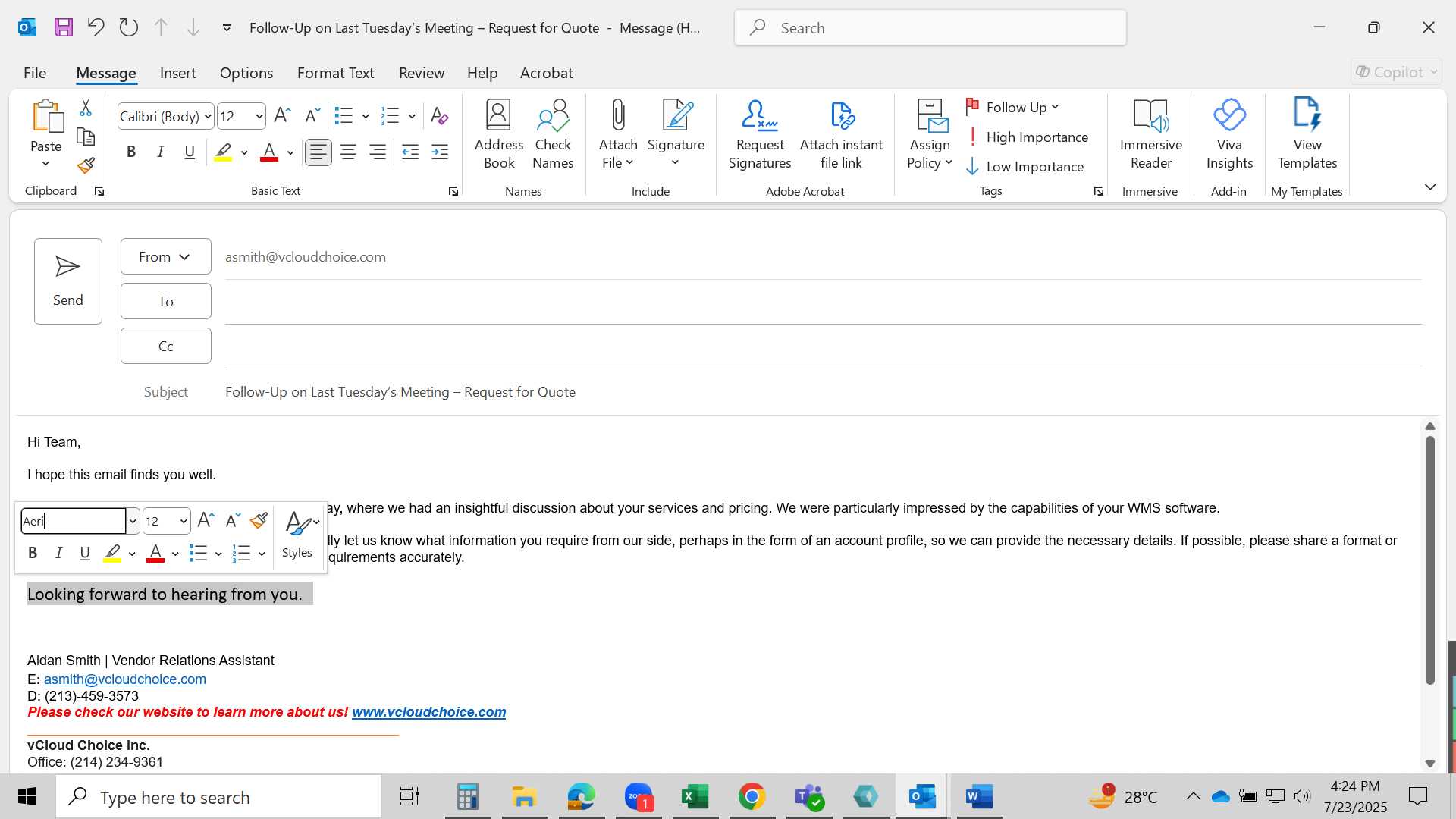Open the File menu

click(35, 73)
